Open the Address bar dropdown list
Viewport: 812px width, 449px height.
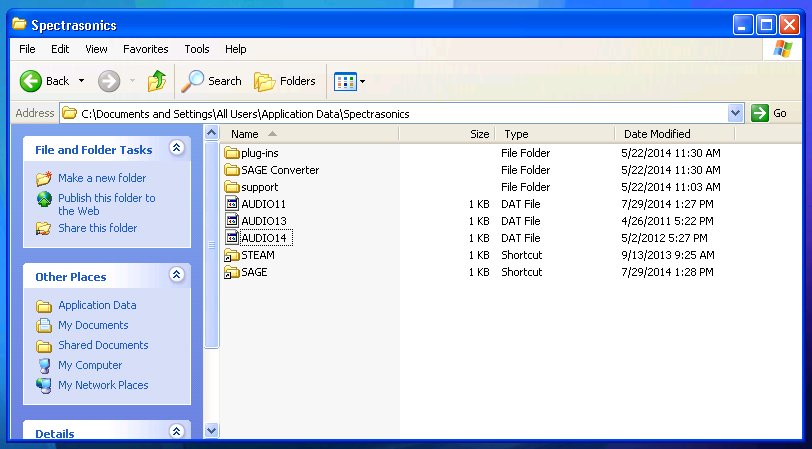pos(735,113)
